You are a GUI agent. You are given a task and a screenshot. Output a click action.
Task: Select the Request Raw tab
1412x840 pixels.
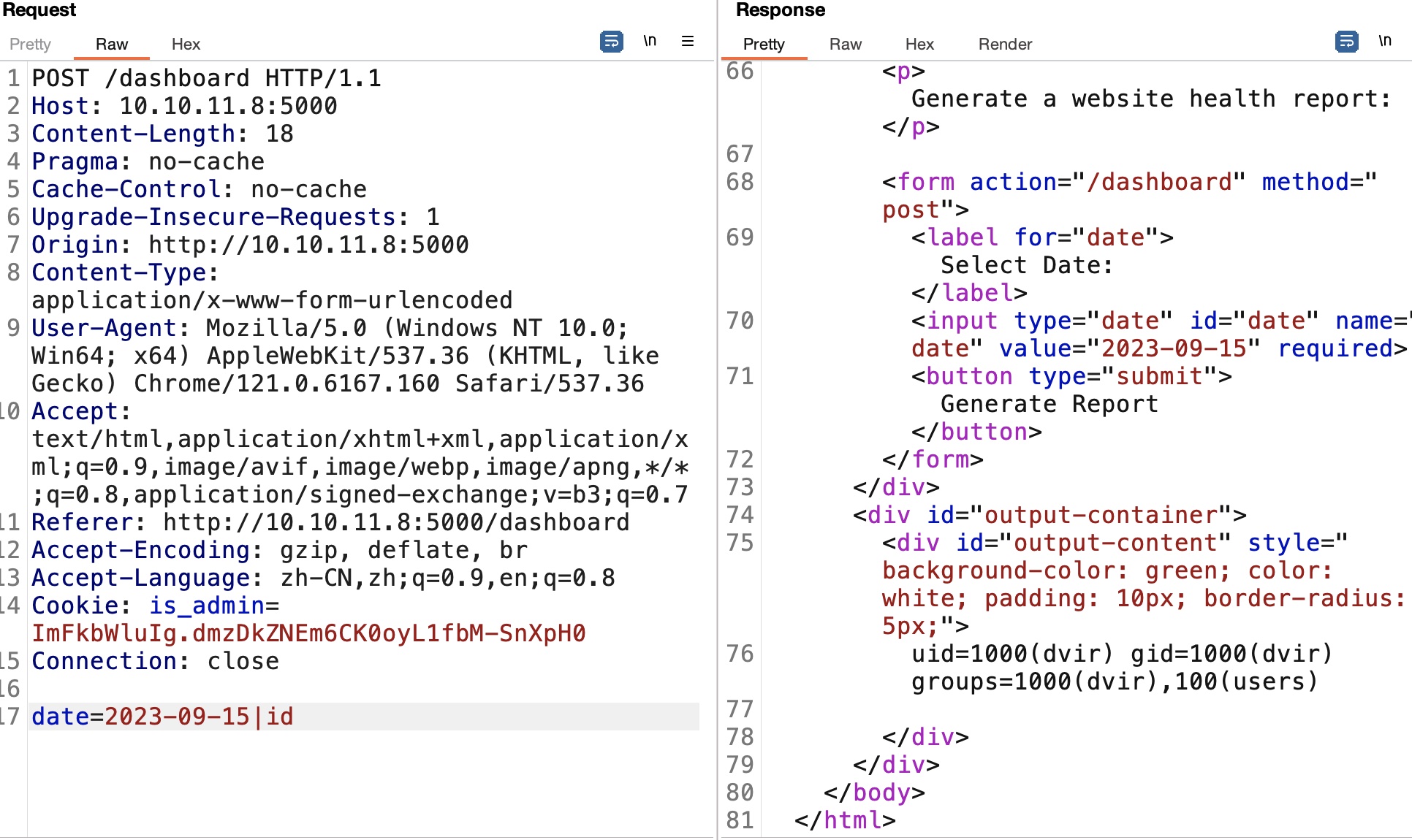point(111,45)
